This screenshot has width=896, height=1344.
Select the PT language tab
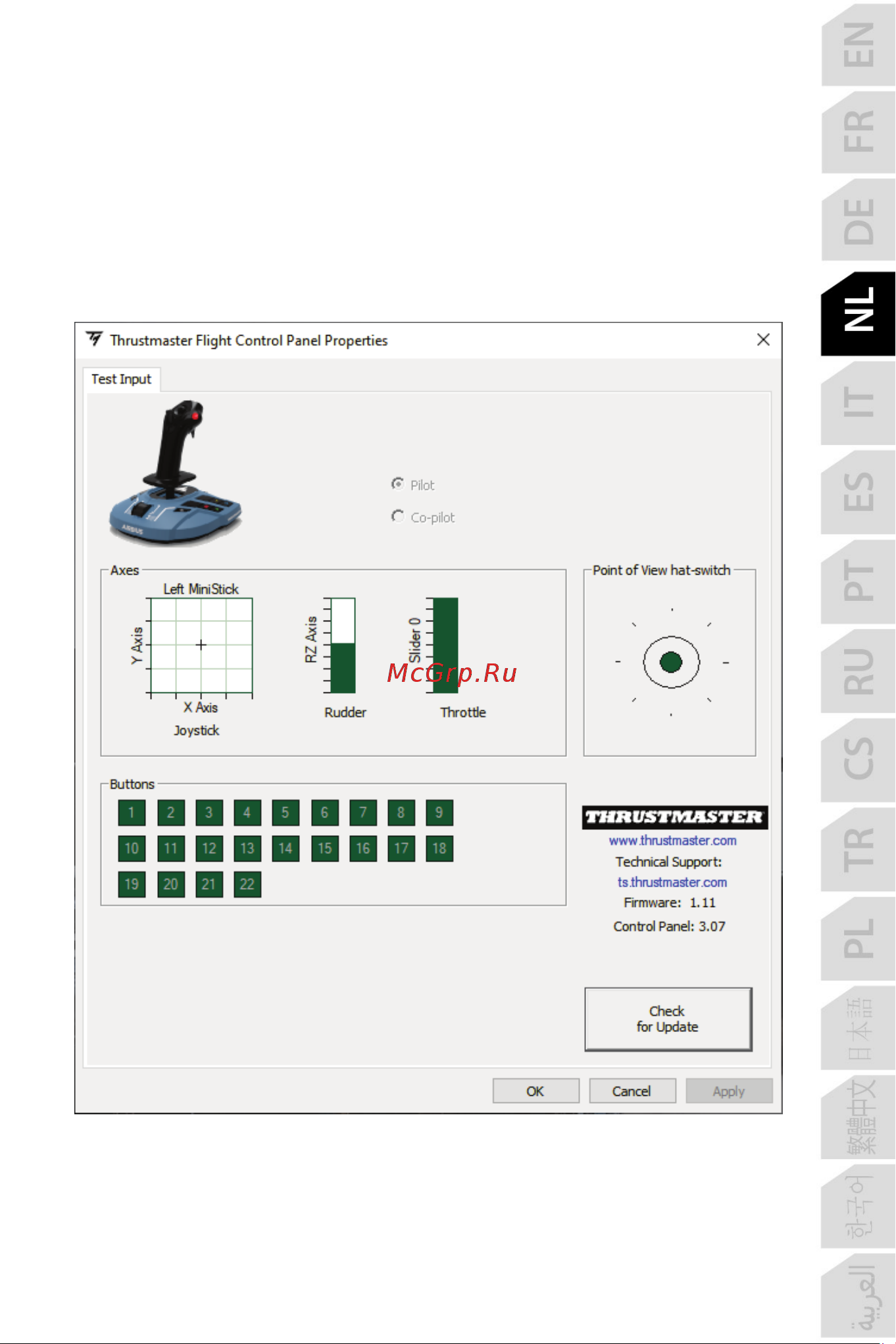pos(859,581)
